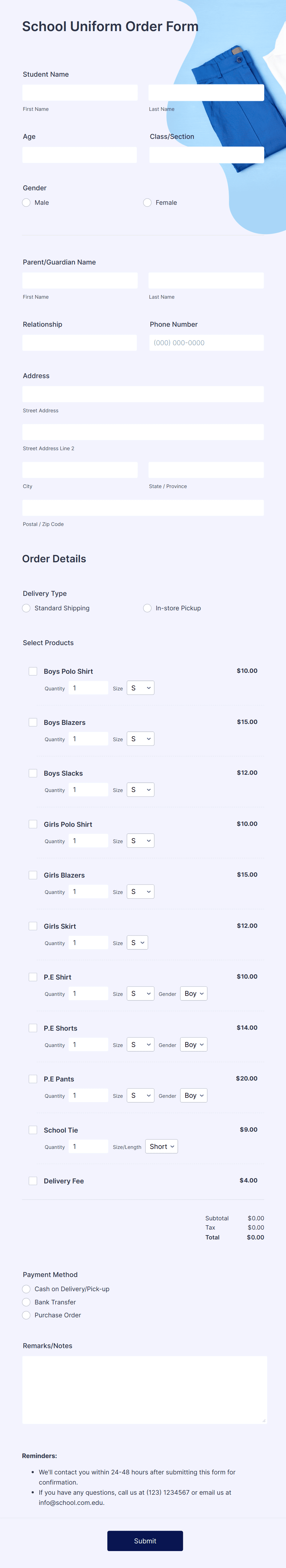
Task: Click the Submit button
Action: tap(145, 1541)
